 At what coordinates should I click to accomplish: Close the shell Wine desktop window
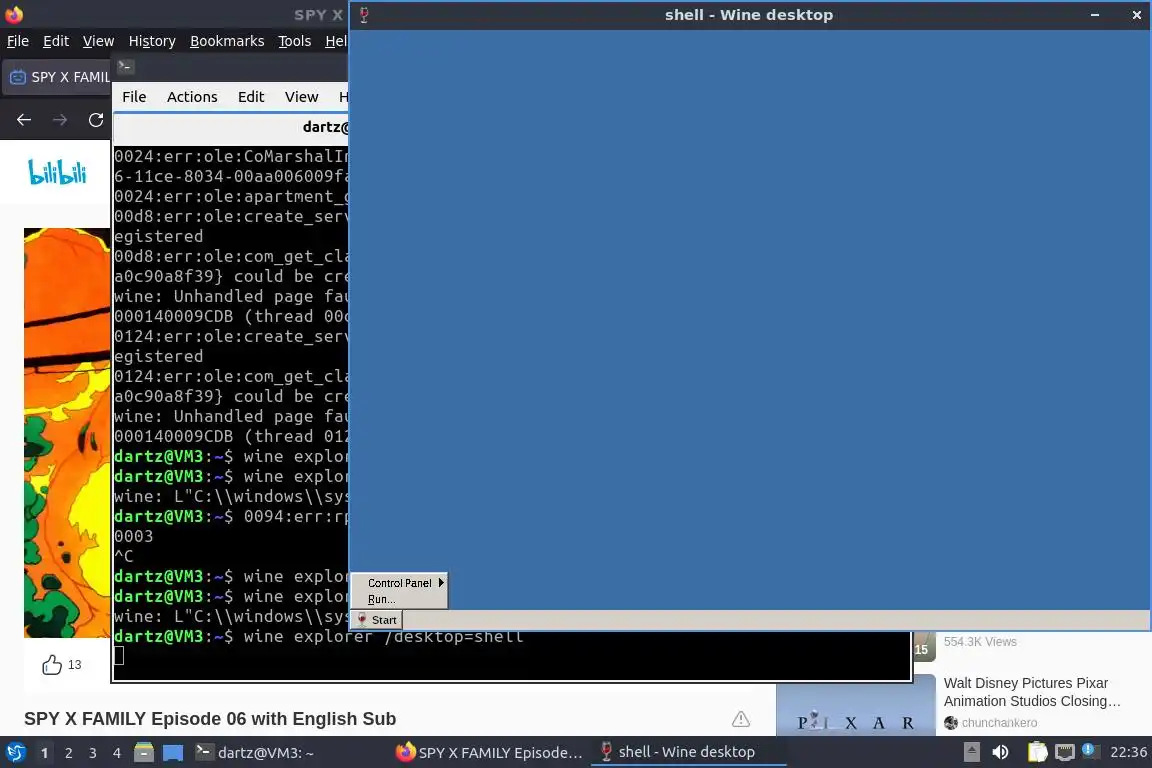(1137, 15)
